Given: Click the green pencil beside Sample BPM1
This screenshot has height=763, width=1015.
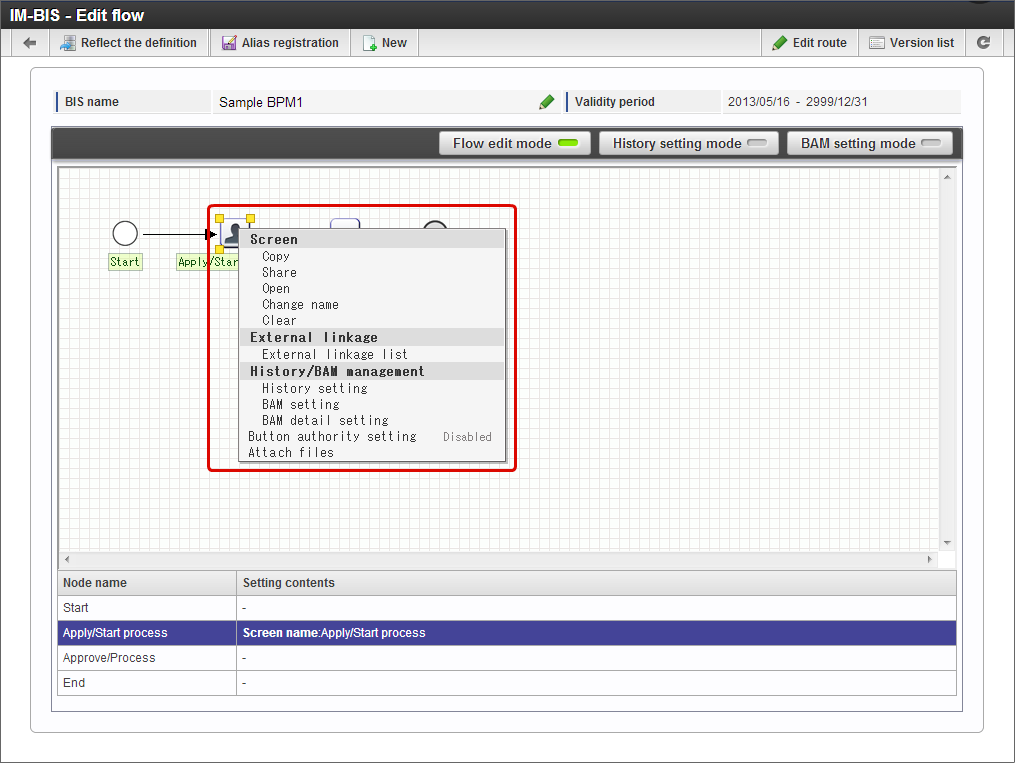Looking at the screenshot, I should (546, 102).
